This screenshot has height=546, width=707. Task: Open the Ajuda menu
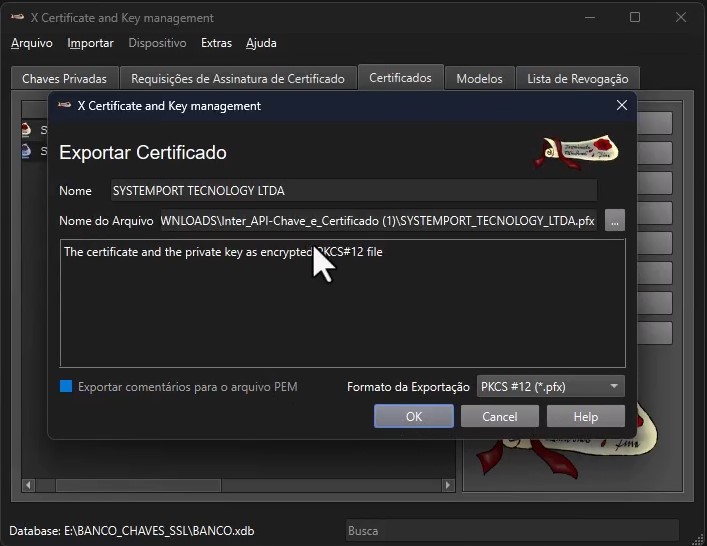point(261,43)
